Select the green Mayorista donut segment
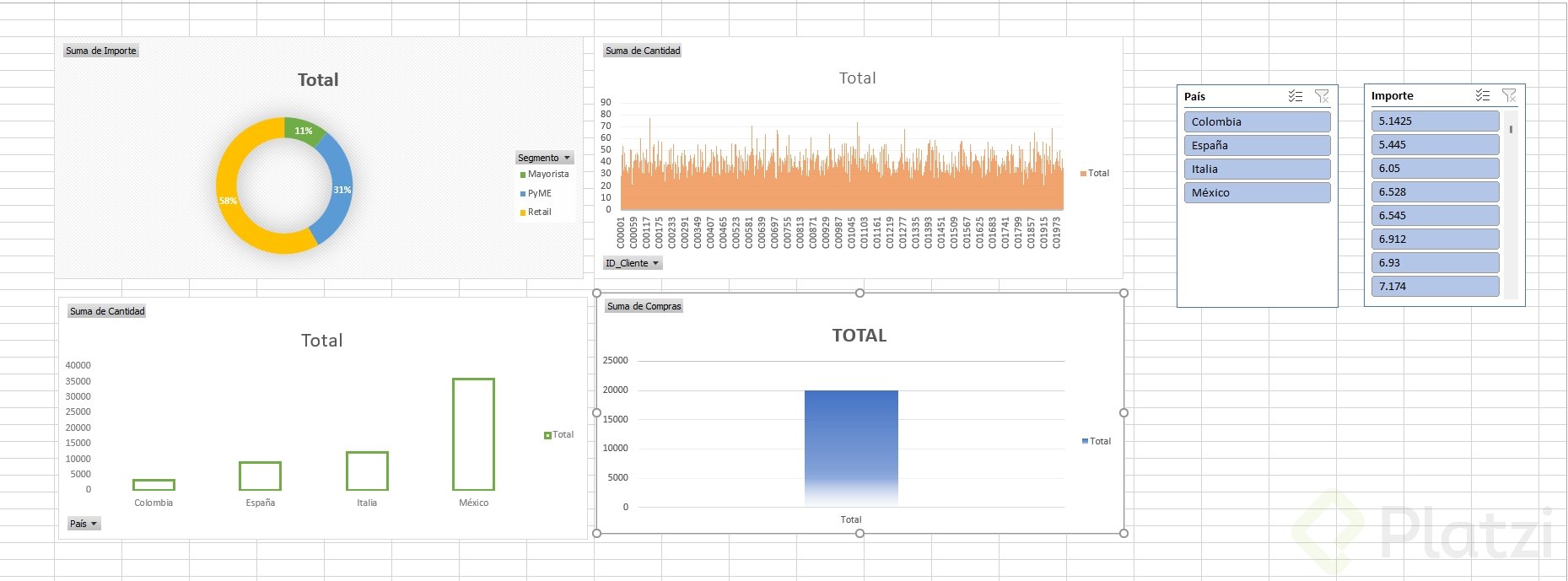 click(304, 129)
